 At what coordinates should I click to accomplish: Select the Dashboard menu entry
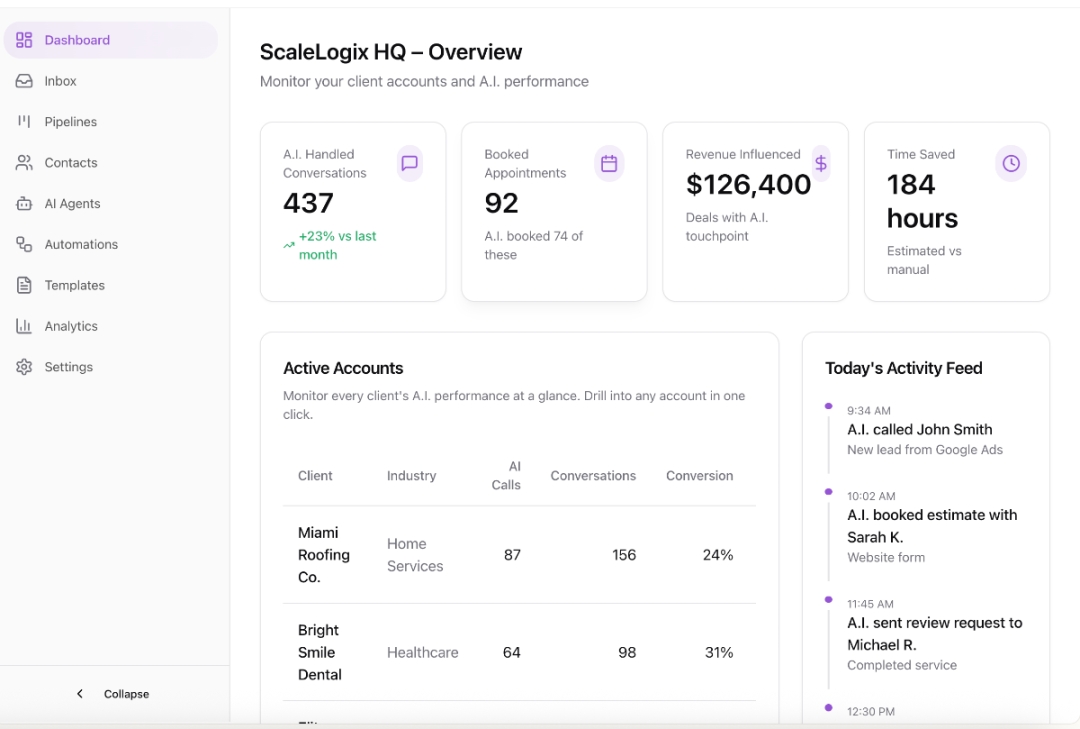(x=77, y=40)
